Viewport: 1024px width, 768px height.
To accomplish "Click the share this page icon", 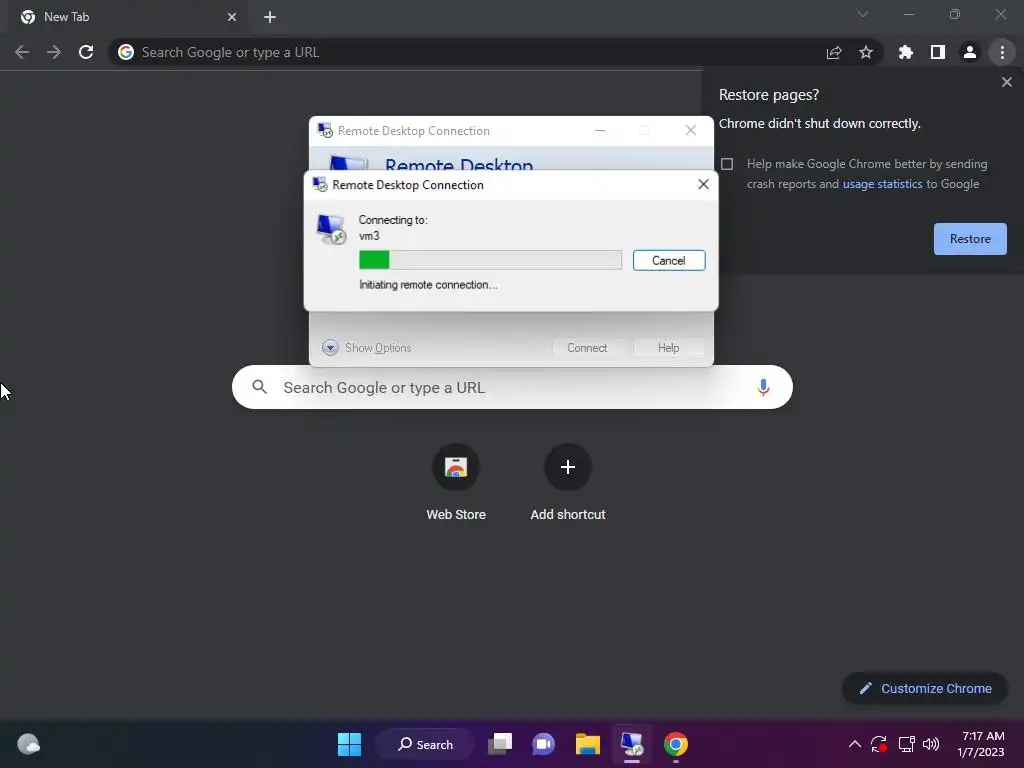I will [x=834, y=52].
